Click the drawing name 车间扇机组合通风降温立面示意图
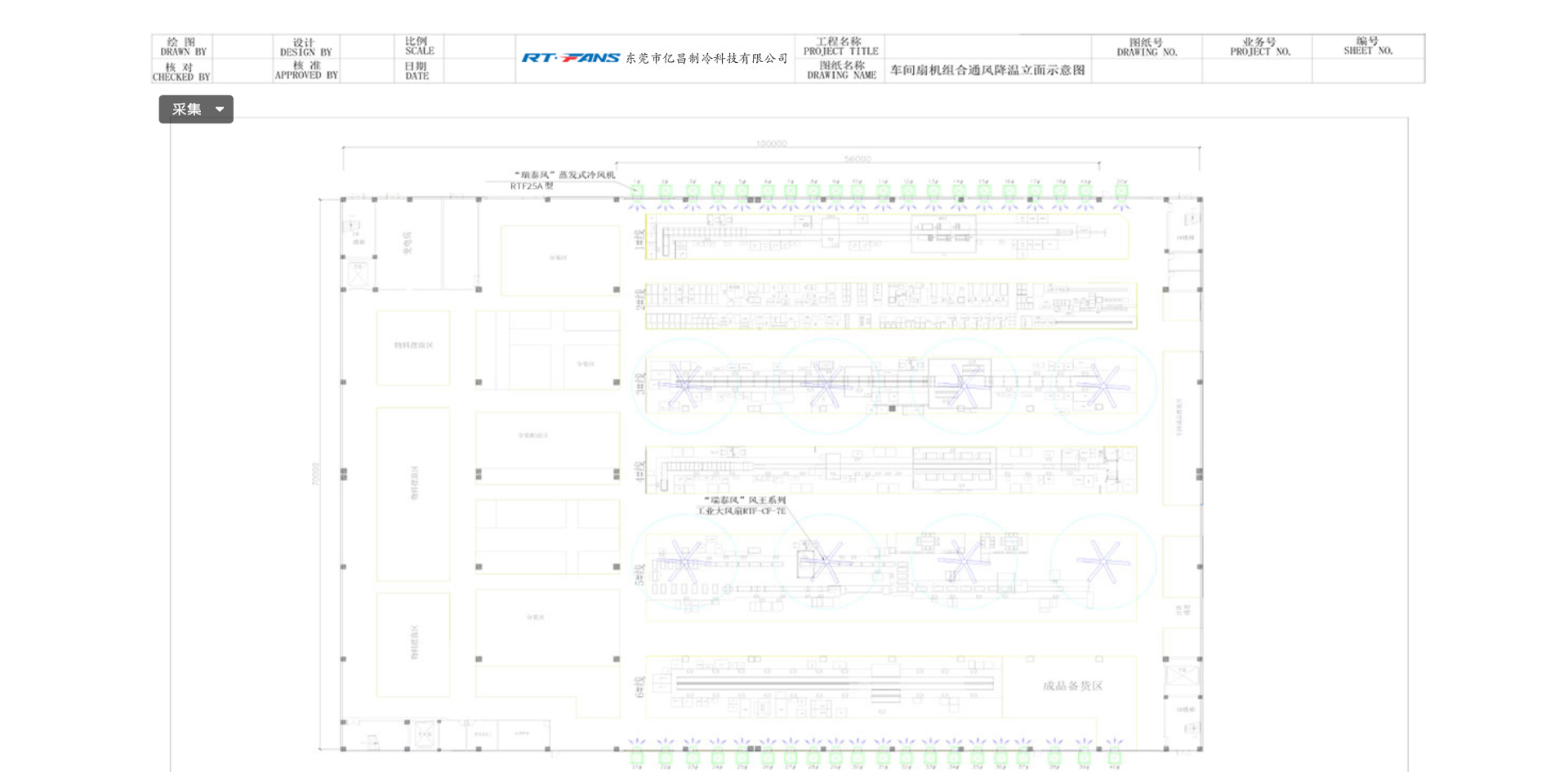1568x772 pixels. tap(987, 71)
